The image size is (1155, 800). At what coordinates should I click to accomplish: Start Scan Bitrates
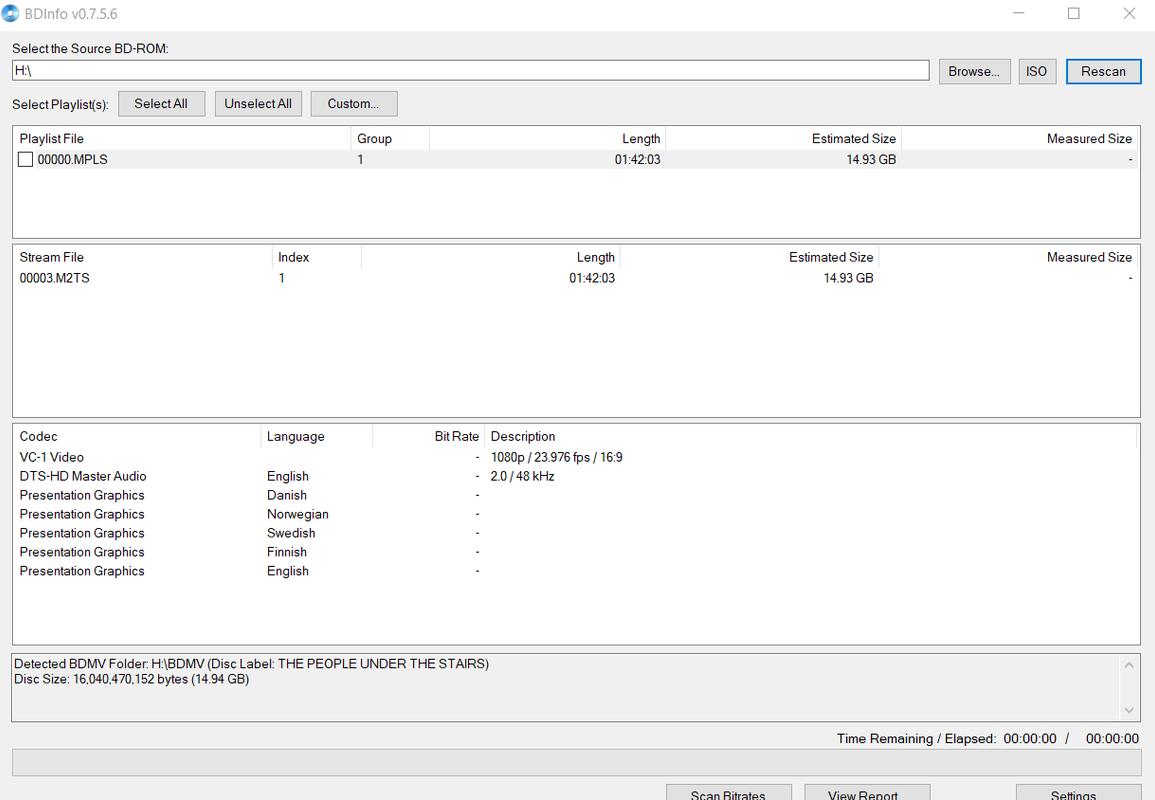(729, 793)
